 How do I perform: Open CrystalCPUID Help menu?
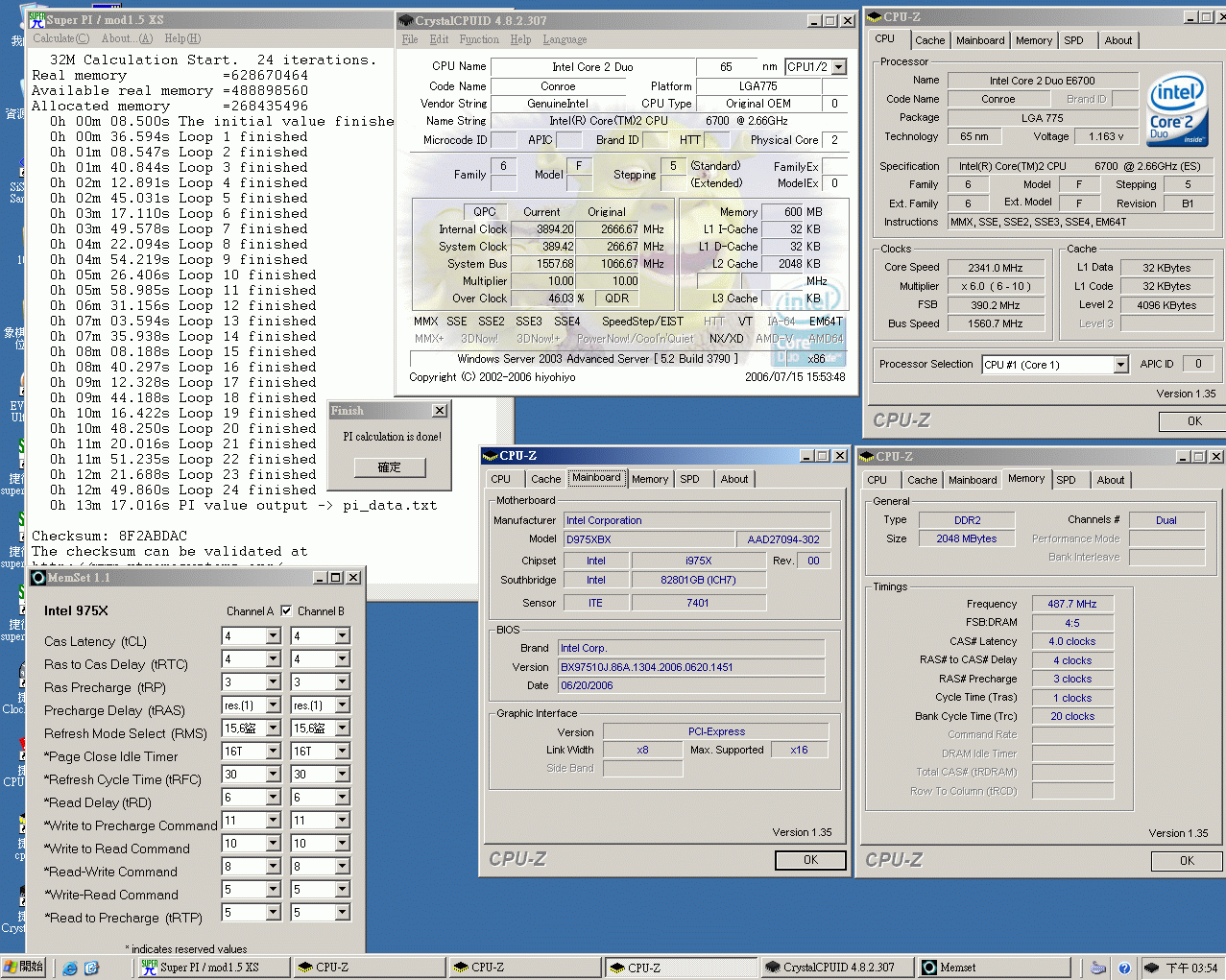520,39
